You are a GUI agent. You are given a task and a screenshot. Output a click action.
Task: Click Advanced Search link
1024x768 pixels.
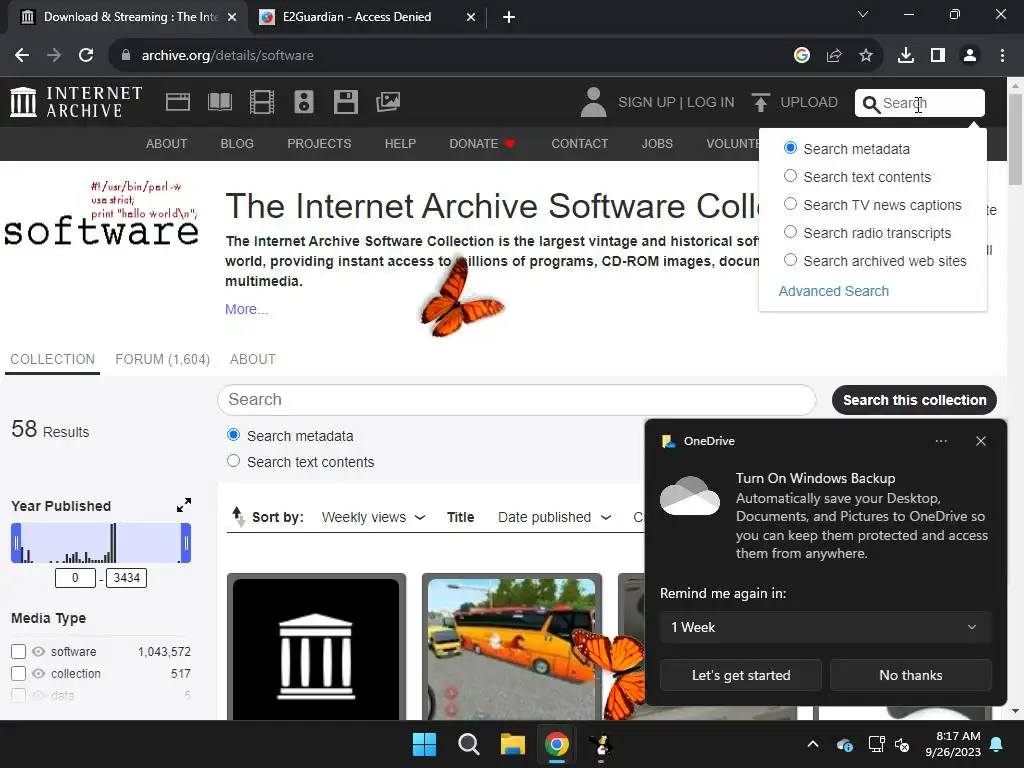click(x=833, y=291)
